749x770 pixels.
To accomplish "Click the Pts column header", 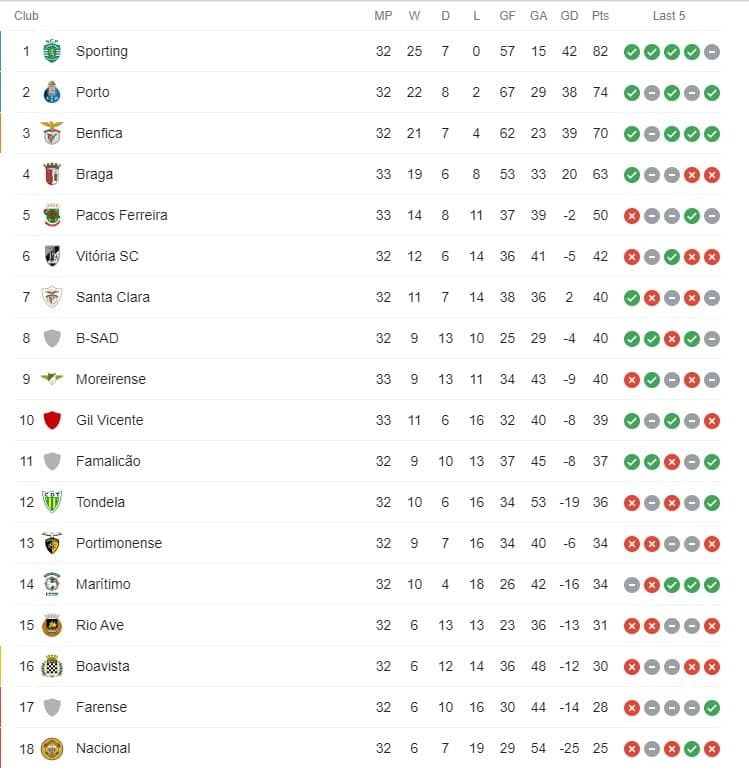I will point(600,16).
